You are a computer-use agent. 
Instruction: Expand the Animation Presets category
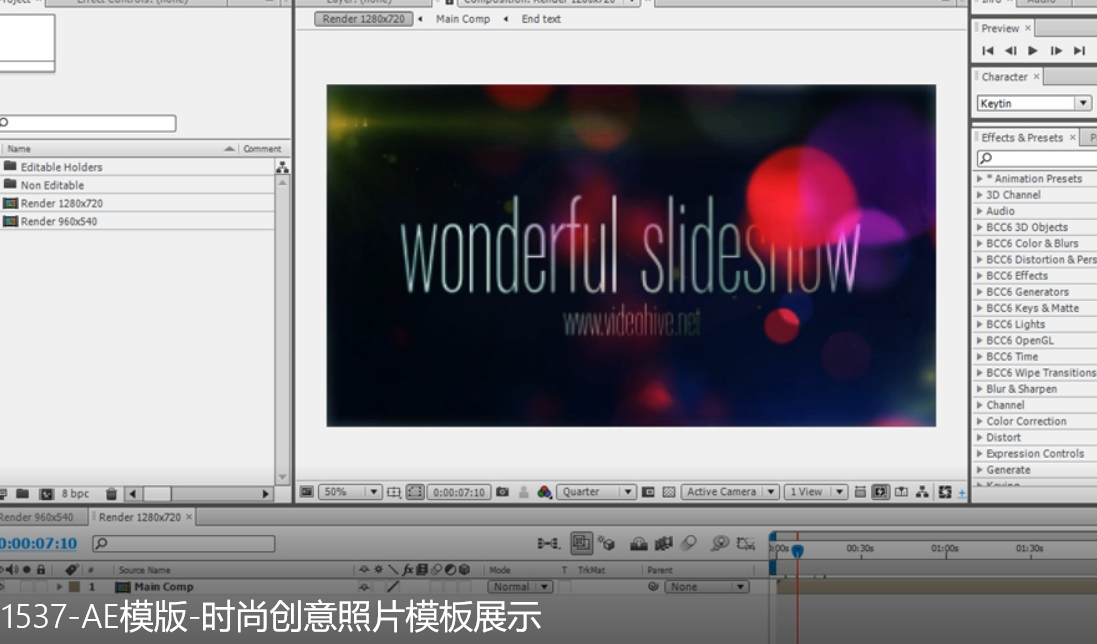tap(979, 179)
